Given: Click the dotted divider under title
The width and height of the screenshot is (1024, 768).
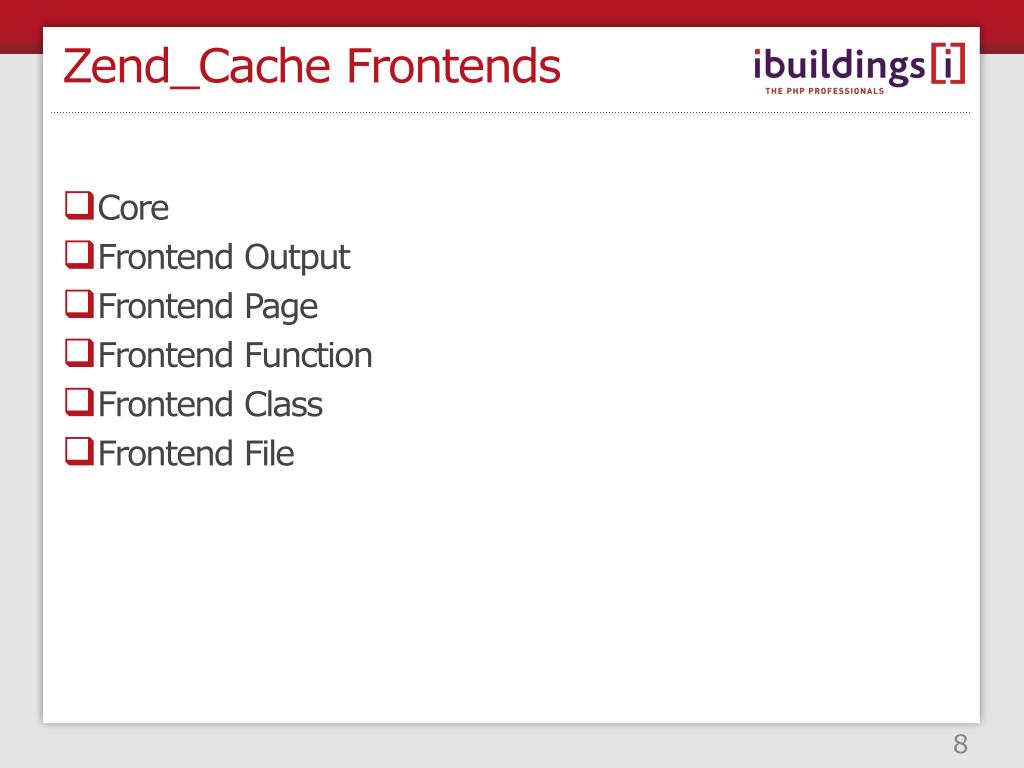Looking at the screenshot, I should (x=511, y=112).
